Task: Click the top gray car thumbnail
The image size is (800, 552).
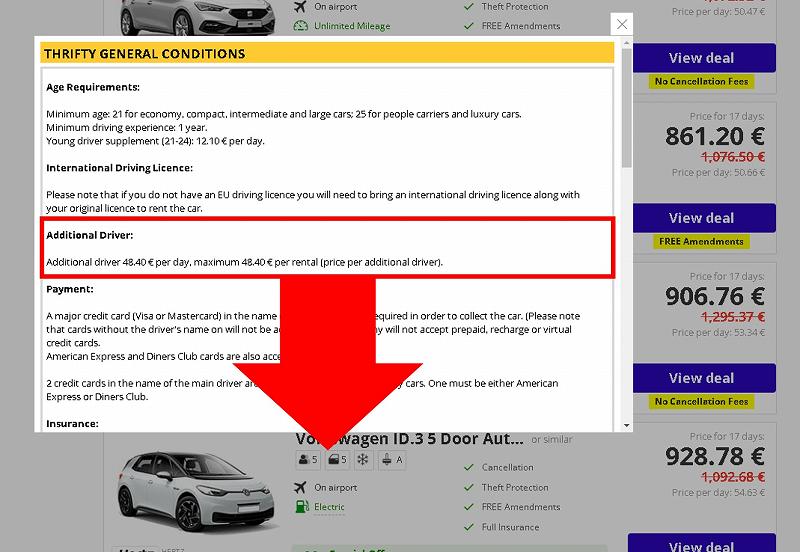Action: click(198, 17)
